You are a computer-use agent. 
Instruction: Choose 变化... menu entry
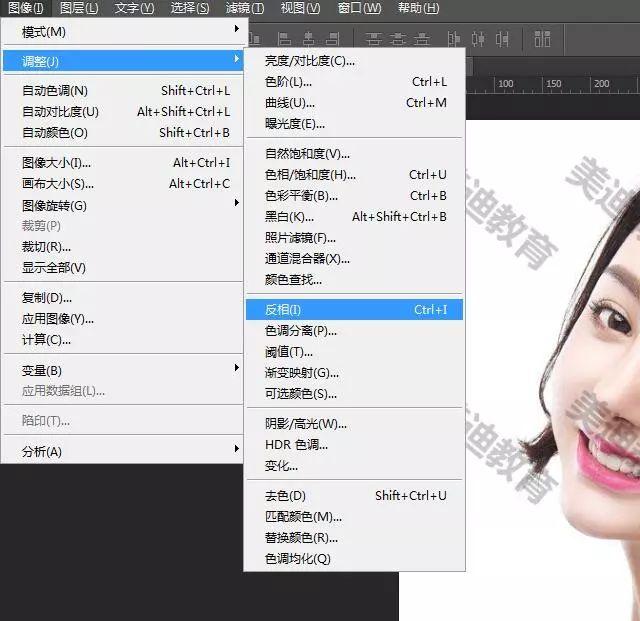coord(354,466)
